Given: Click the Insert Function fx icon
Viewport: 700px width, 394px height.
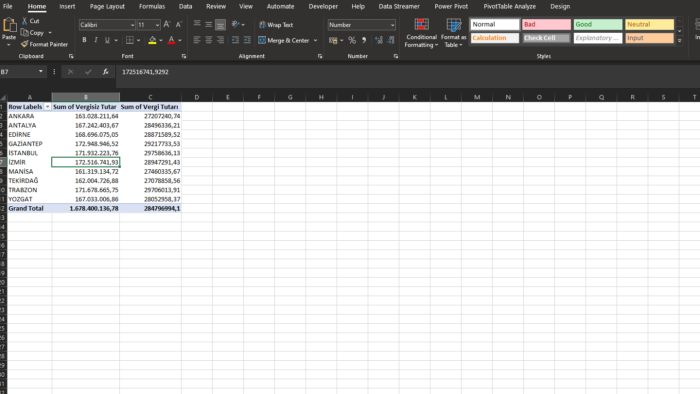Looking at the screenshot, I should pyautogui.click(x=105, y=71).
